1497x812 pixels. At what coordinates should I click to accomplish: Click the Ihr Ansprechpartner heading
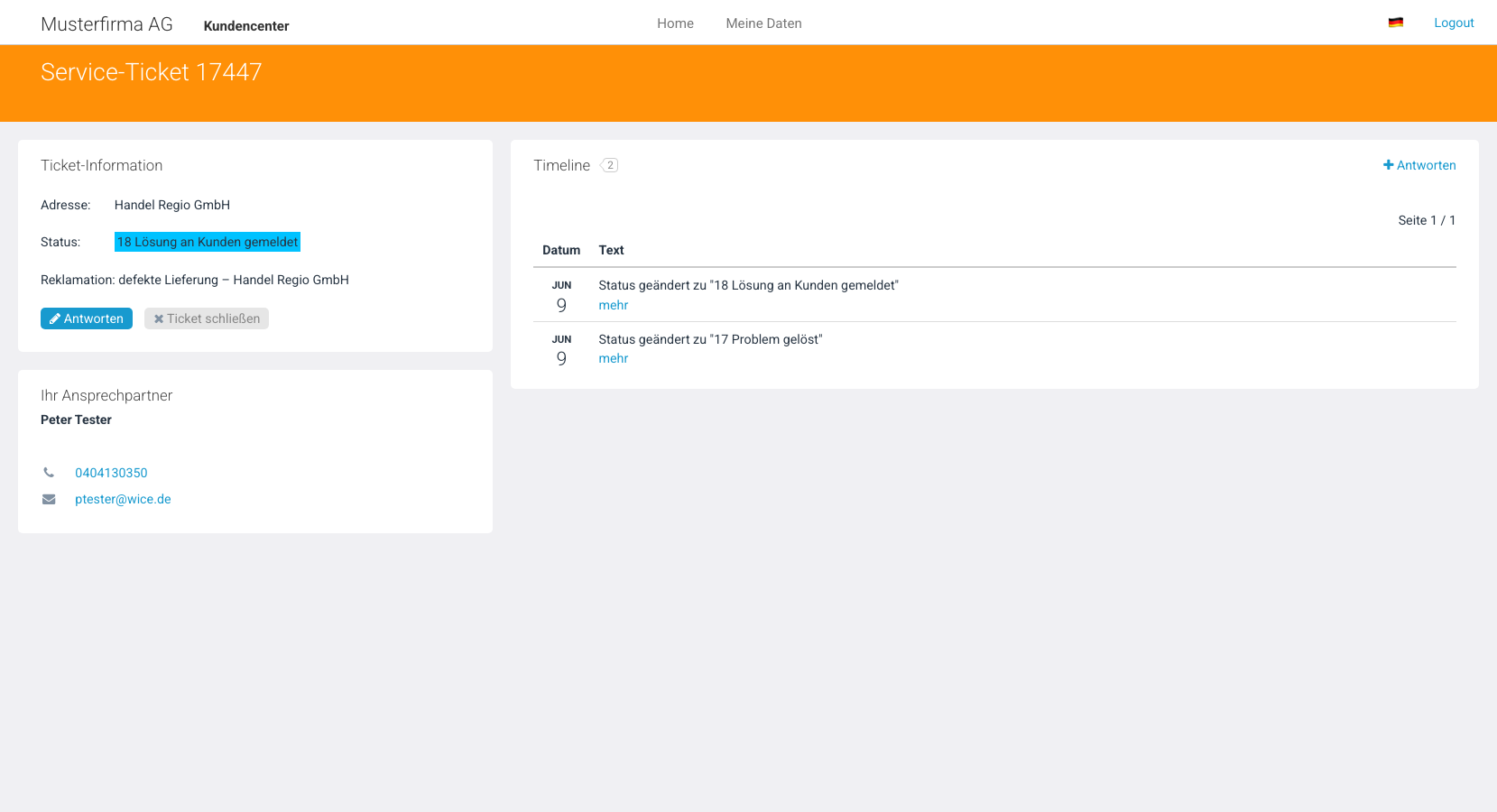tap(106, 395)
